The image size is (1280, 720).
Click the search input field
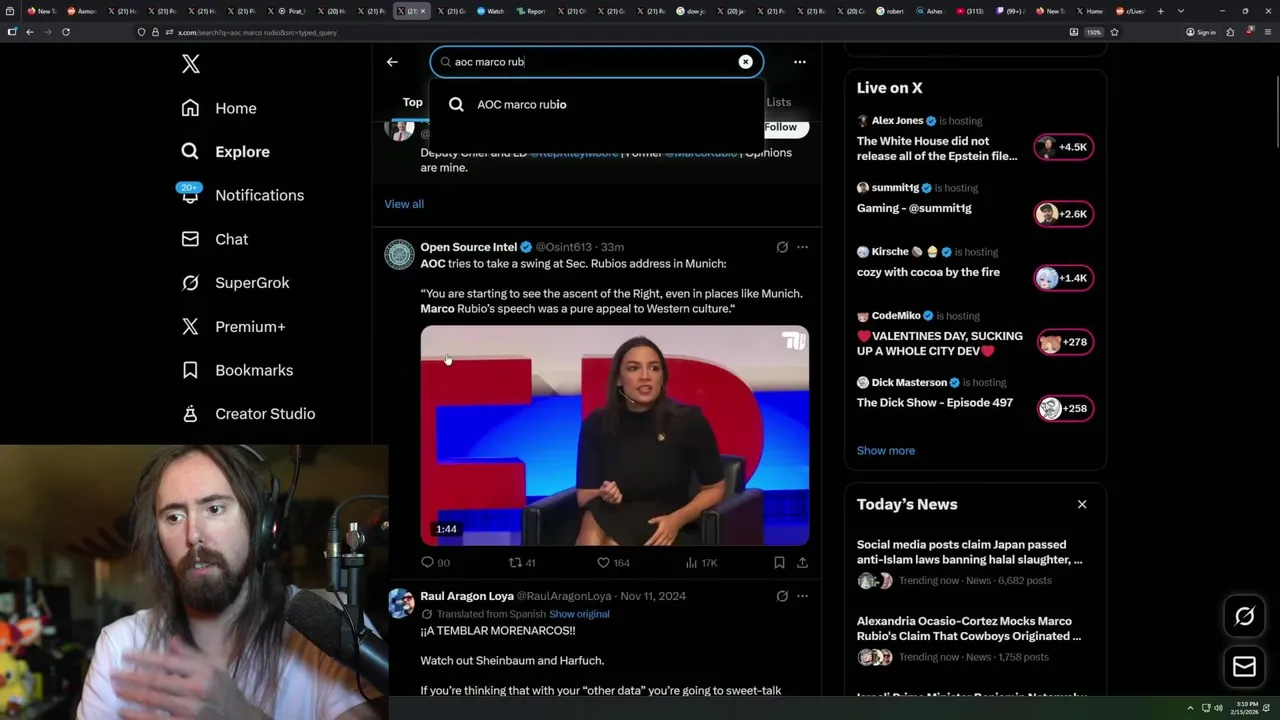pos(596,62)
